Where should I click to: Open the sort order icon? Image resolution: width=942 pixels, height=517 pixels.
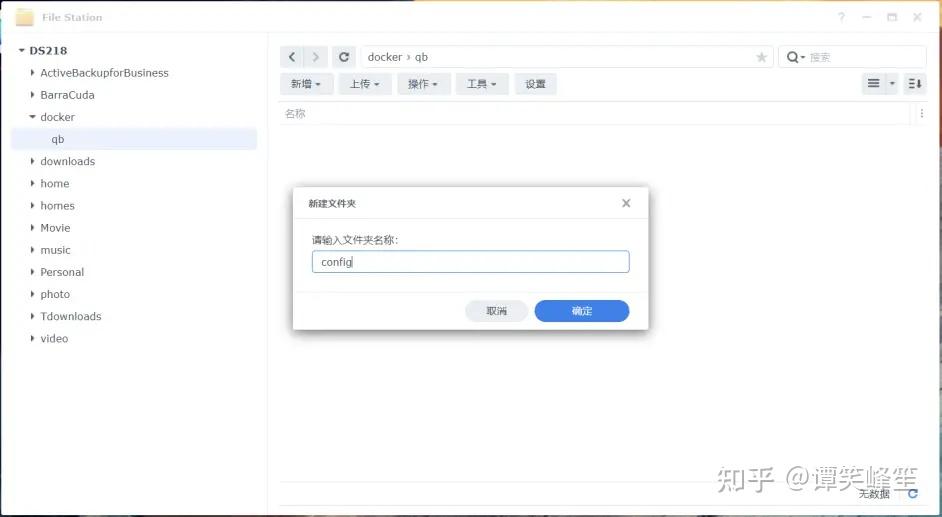click(x=915, y=83)
